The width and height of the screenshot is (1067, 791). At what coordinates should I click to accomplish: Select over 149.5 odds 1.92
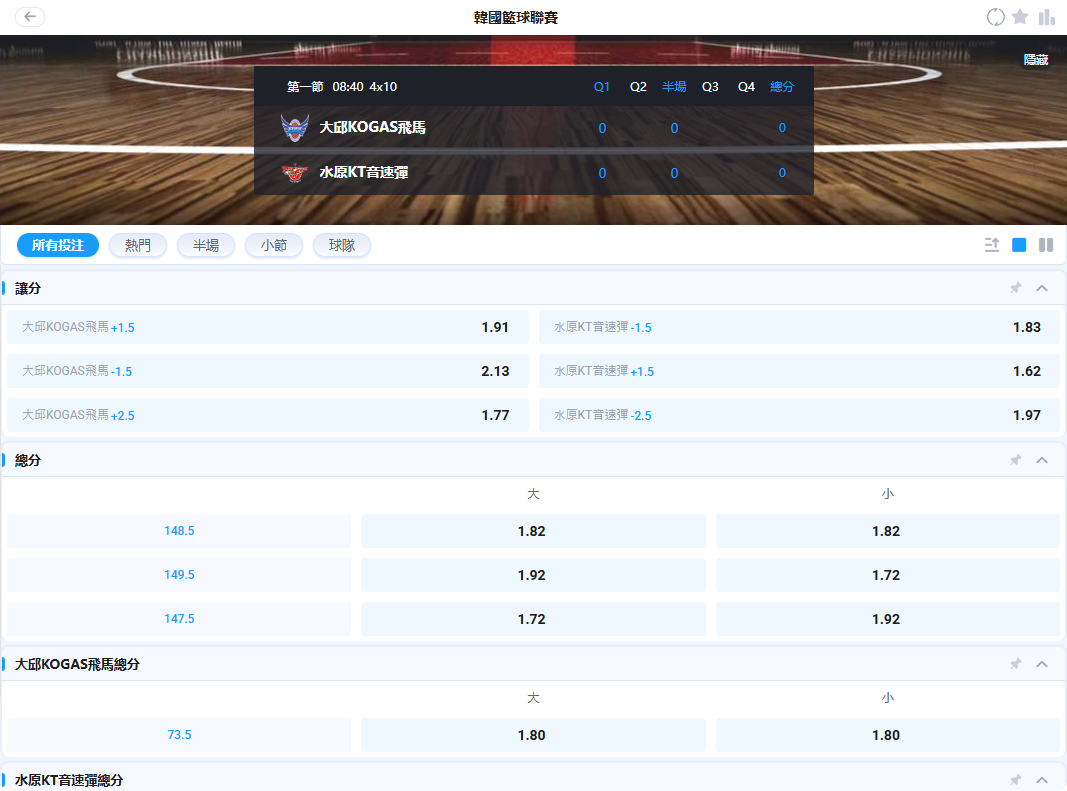click(x=533, y=575)
